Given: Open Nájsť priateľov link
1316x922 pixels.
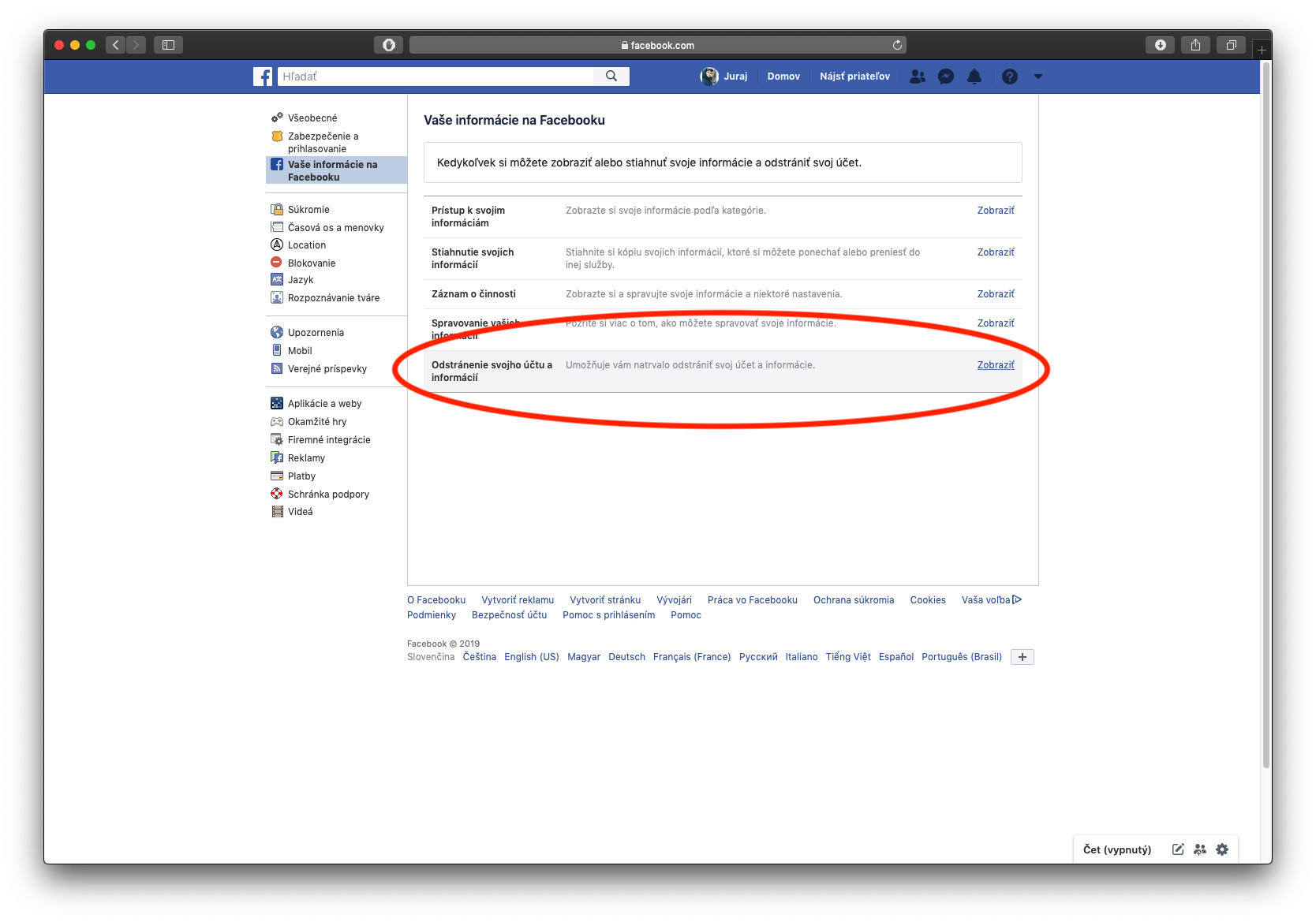Looking at the screenshot, I should [854, 77].
